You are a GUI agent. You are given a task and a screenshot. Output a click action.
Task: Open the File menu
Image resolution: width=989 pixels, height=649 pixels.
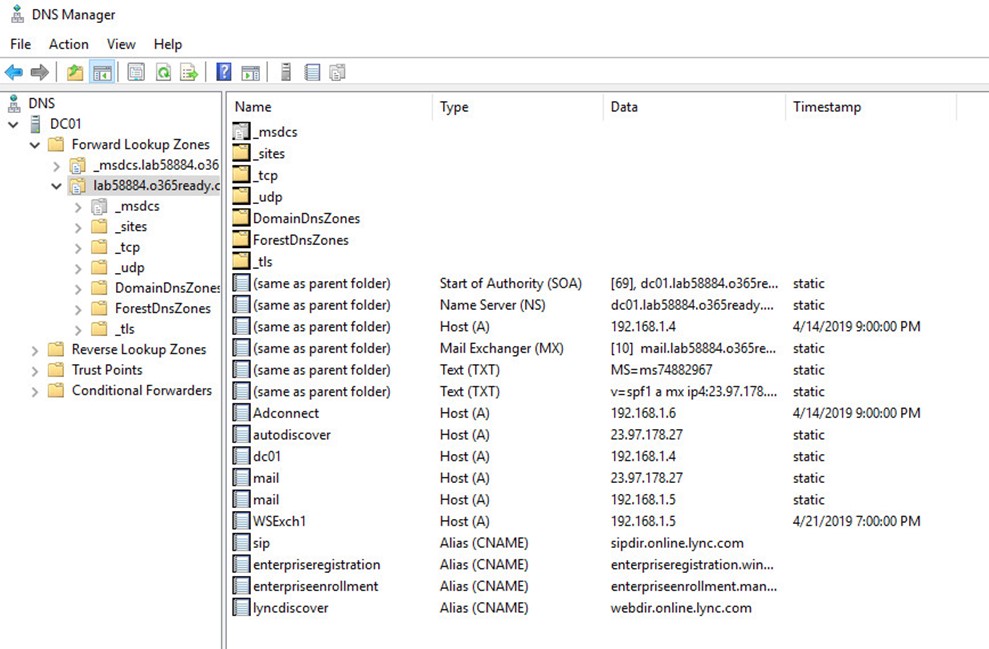click(20, 44)
